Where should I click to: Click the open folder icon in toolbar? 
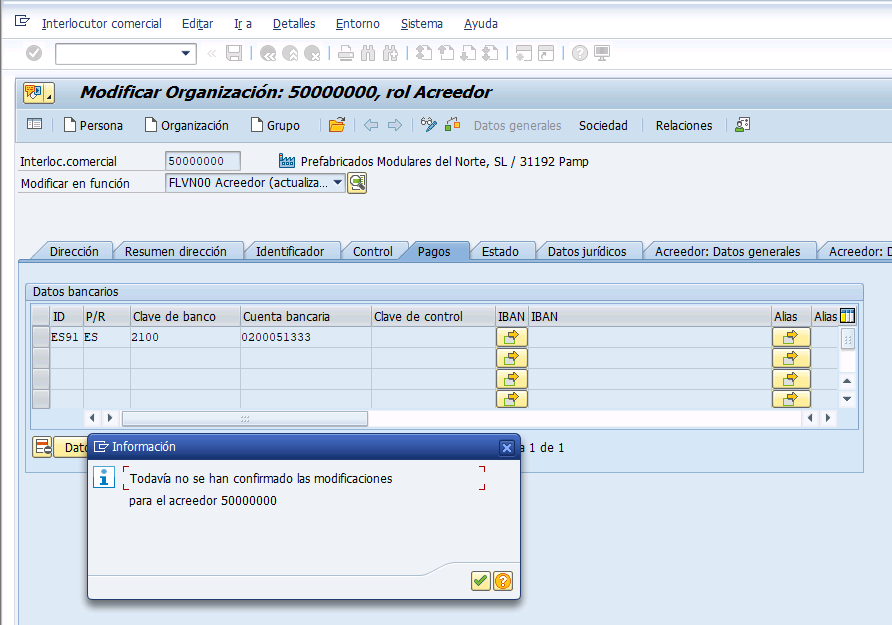337,125
